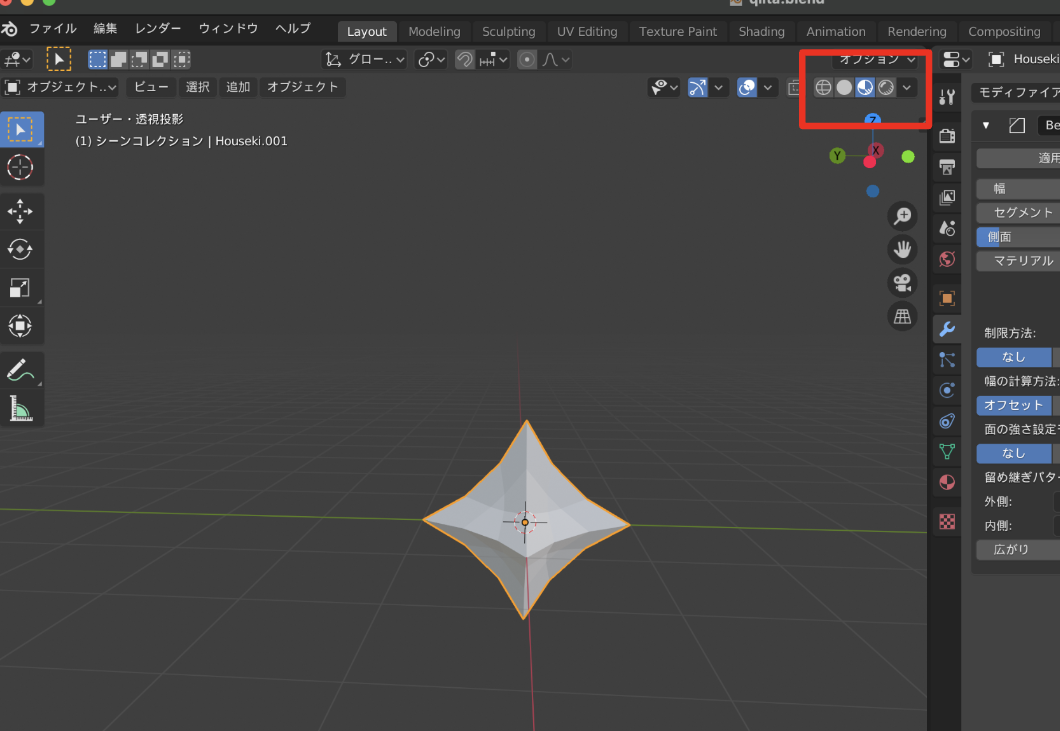
Task: Toggle proportional editing button
Action: click(x=527, y=60)
